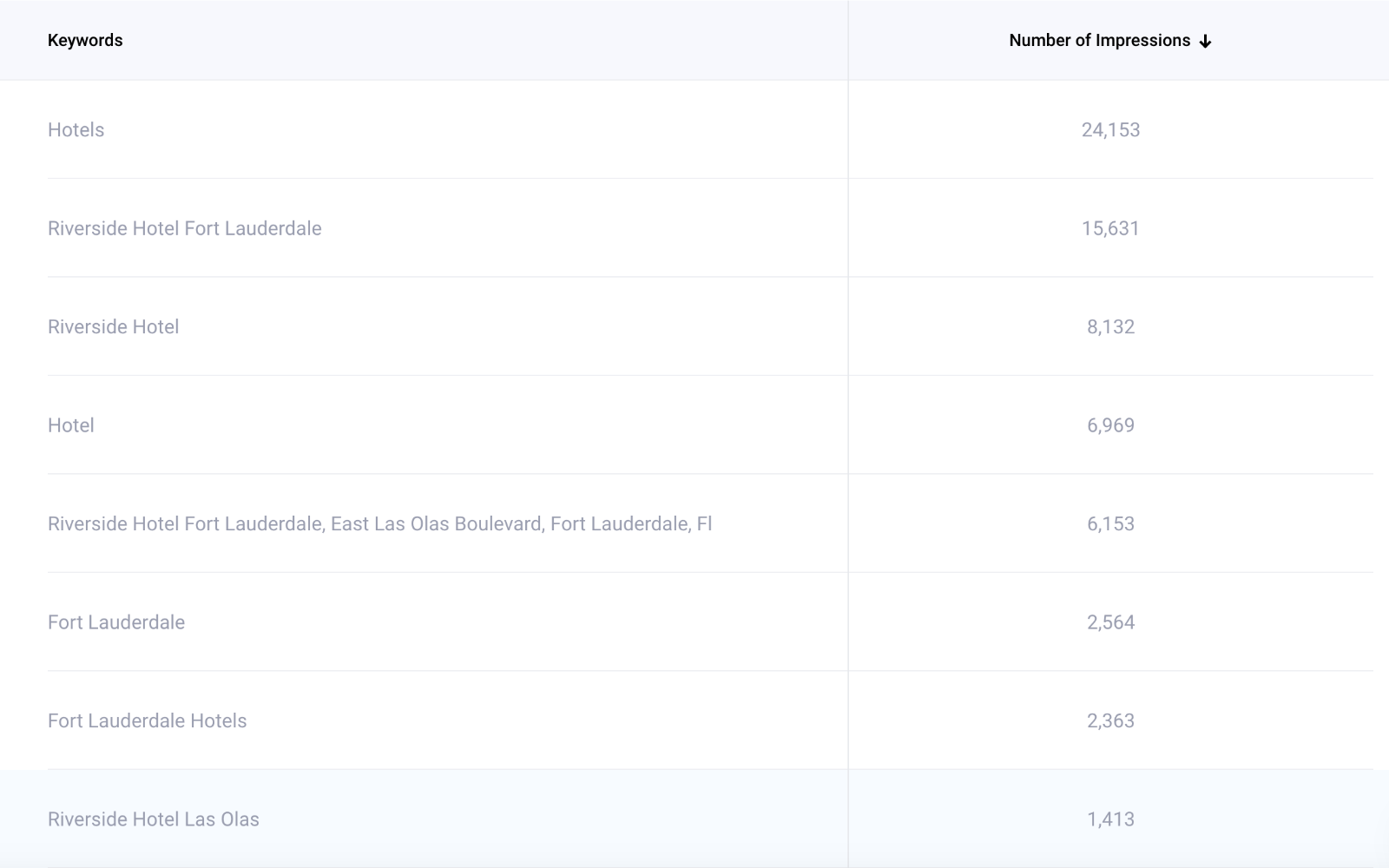Viewport: 1389px width, 868px height.
Task: Click the 1,413 impressions value
Action: (x=1110, y=819)
